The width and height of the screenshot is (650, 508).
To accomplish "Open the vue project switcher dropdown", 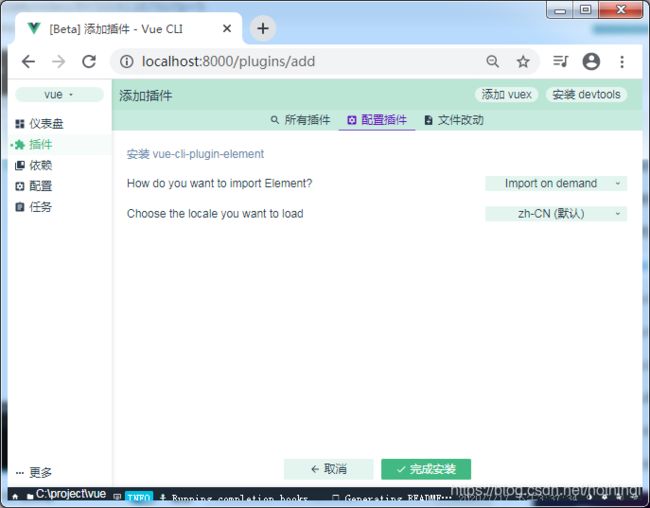I will click(59, 95).
